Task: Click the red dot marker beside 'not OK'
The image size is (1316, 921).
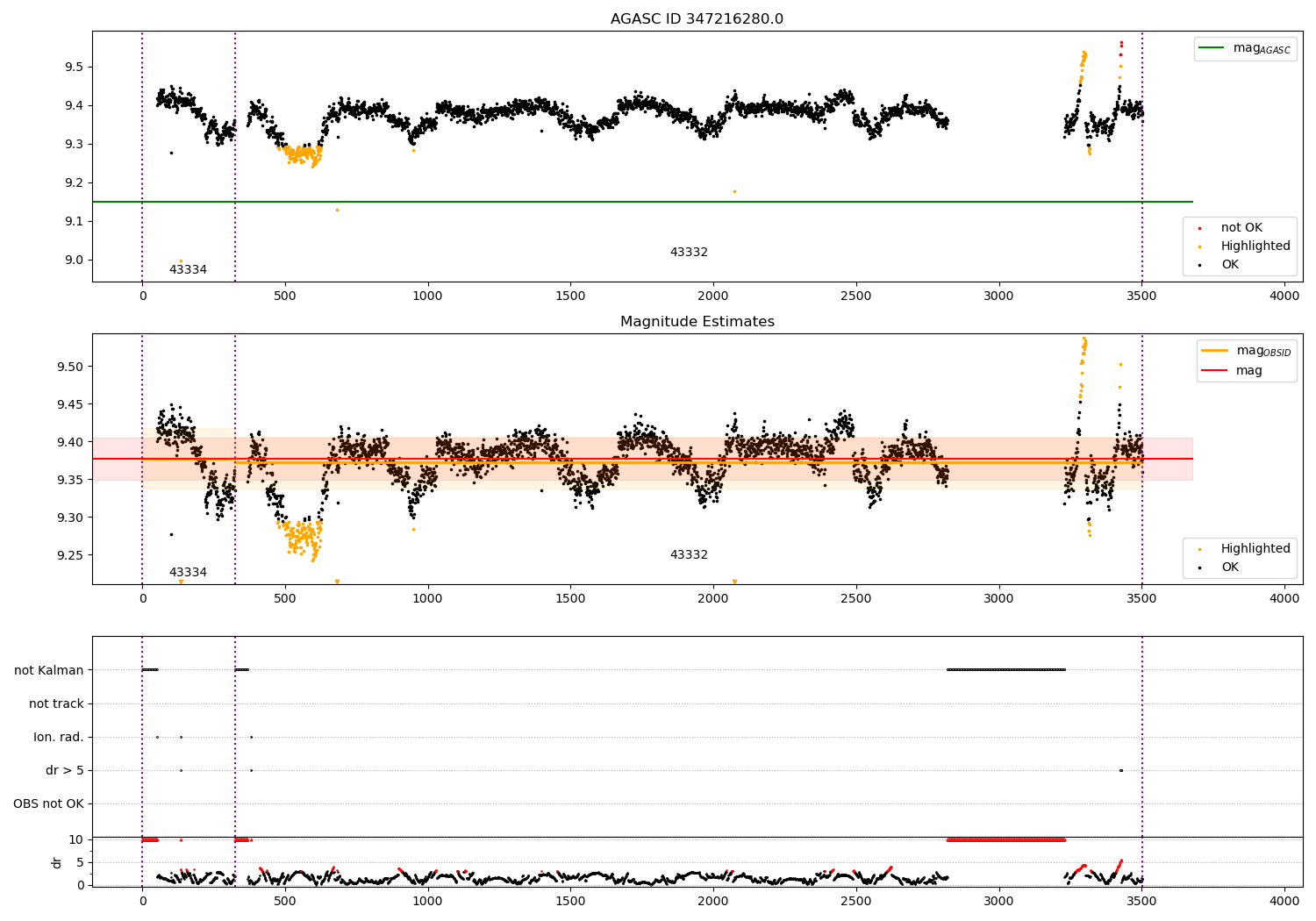Action: pyautogui.click(x=1199, y=229)
